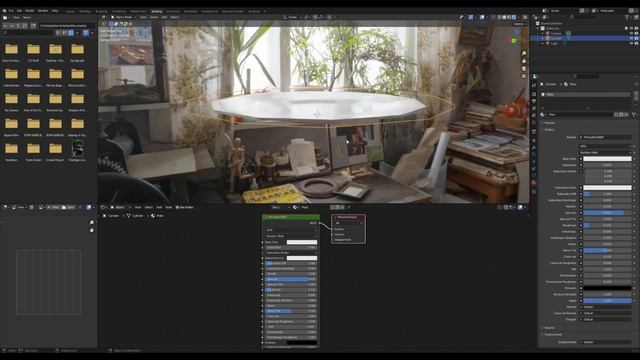Open file browser editor type icon
The width and height of the screenshot is (640, 360).
point(5,18)
